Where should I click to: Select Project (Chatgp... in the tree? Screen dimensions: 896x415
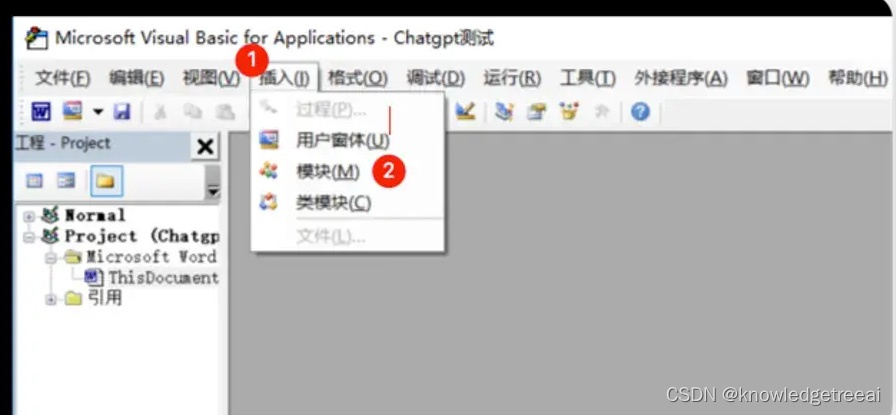click(141, 236)
